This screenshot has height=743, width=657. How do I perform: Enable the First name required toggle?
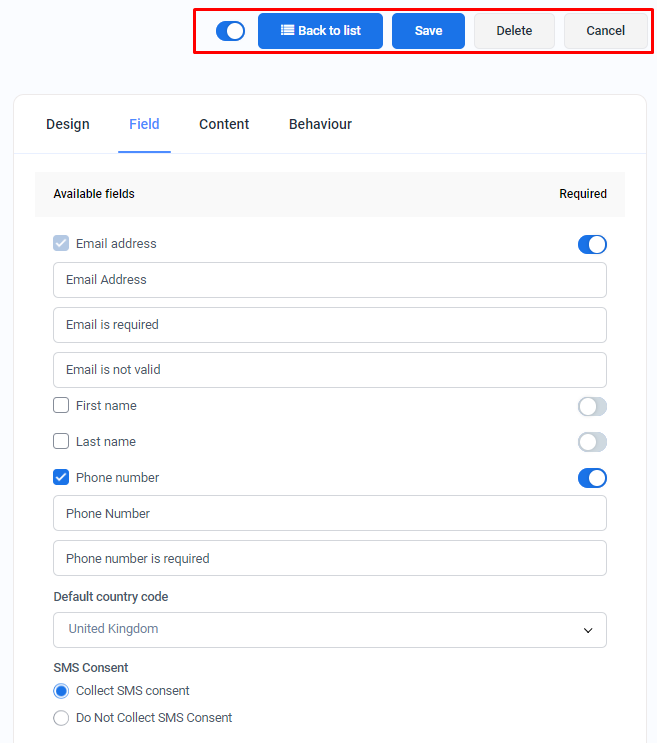(592, 407)
